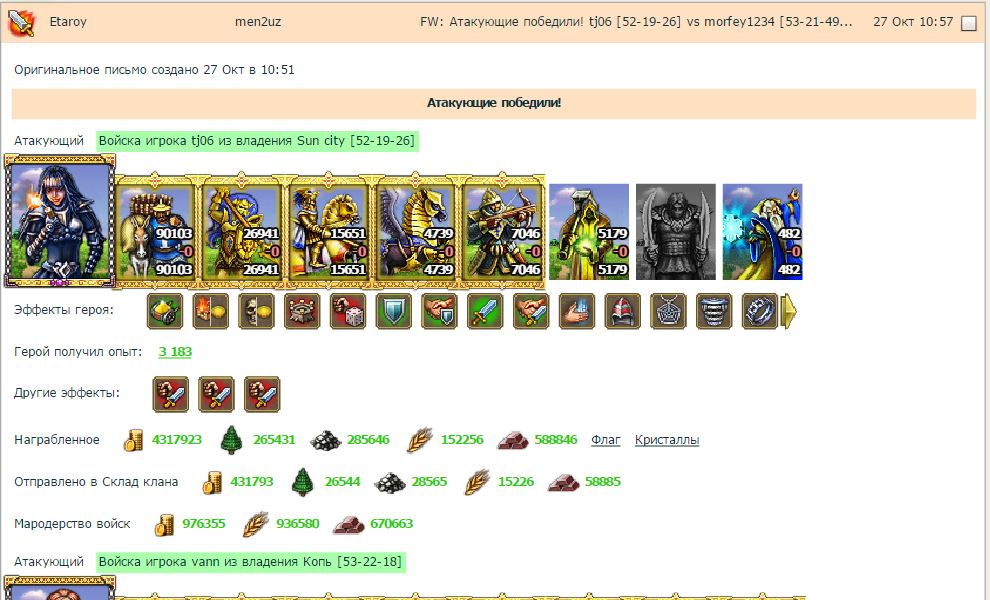Click the sword battle report icon
The width and height of the screenshot is (990, 600).
point(21,23)
